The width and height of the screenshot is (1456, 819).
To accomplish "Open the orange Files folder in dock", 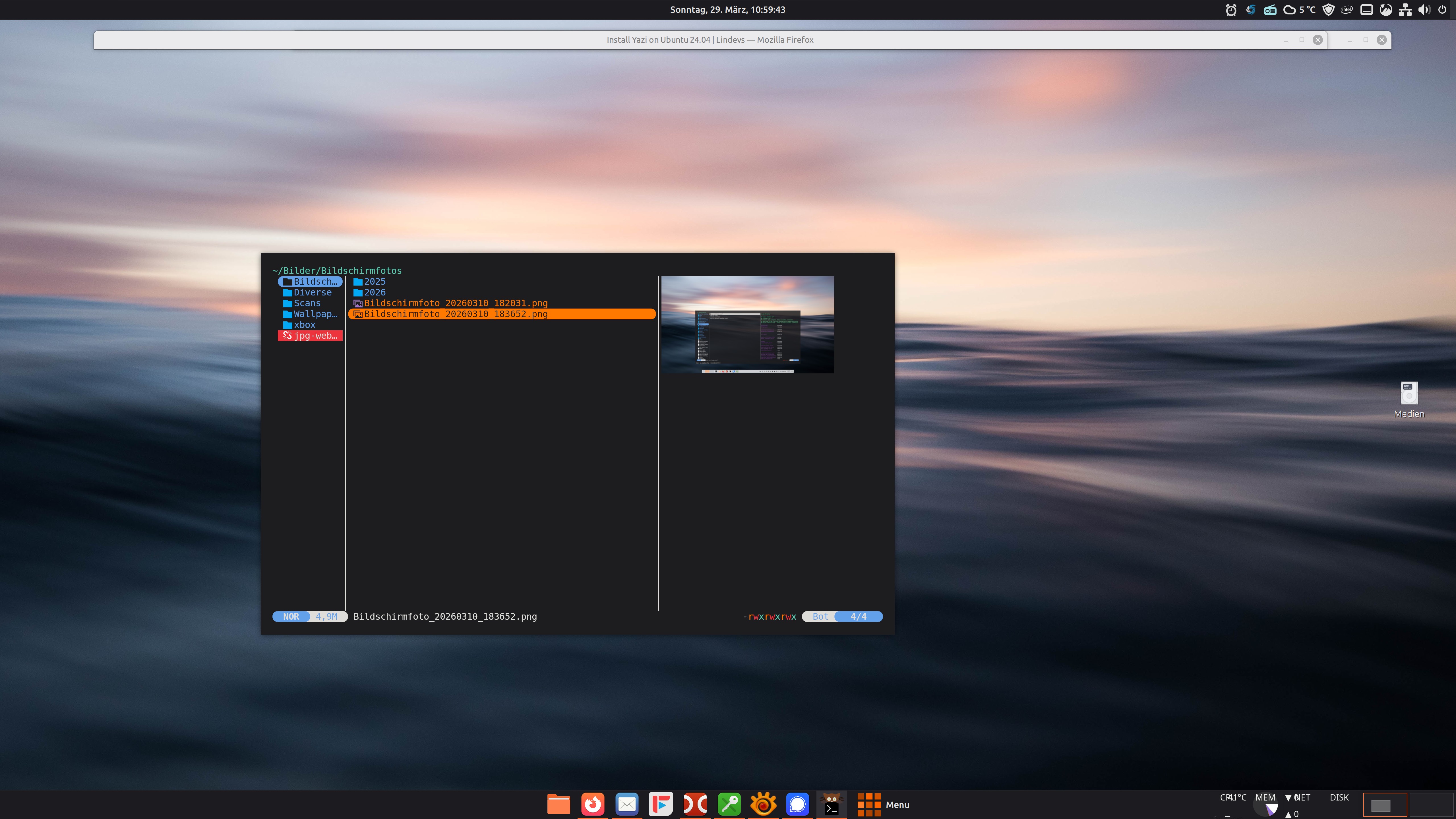I will point(559,804).
